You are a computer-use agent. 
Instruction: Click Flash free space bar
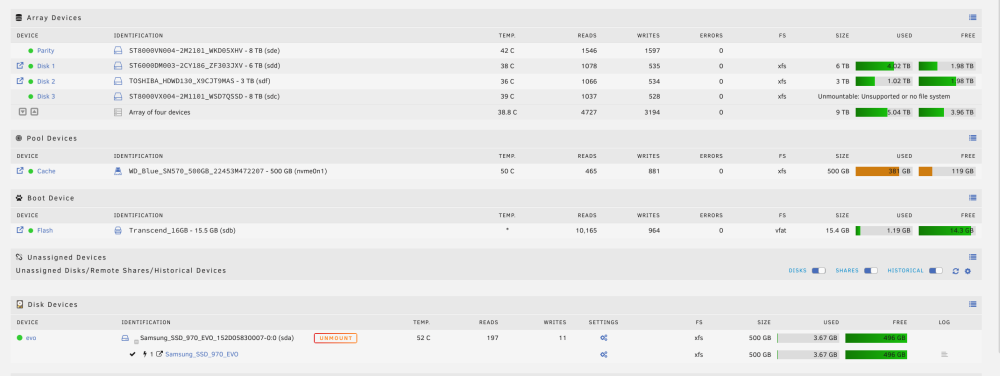click(x=947, y=230)
